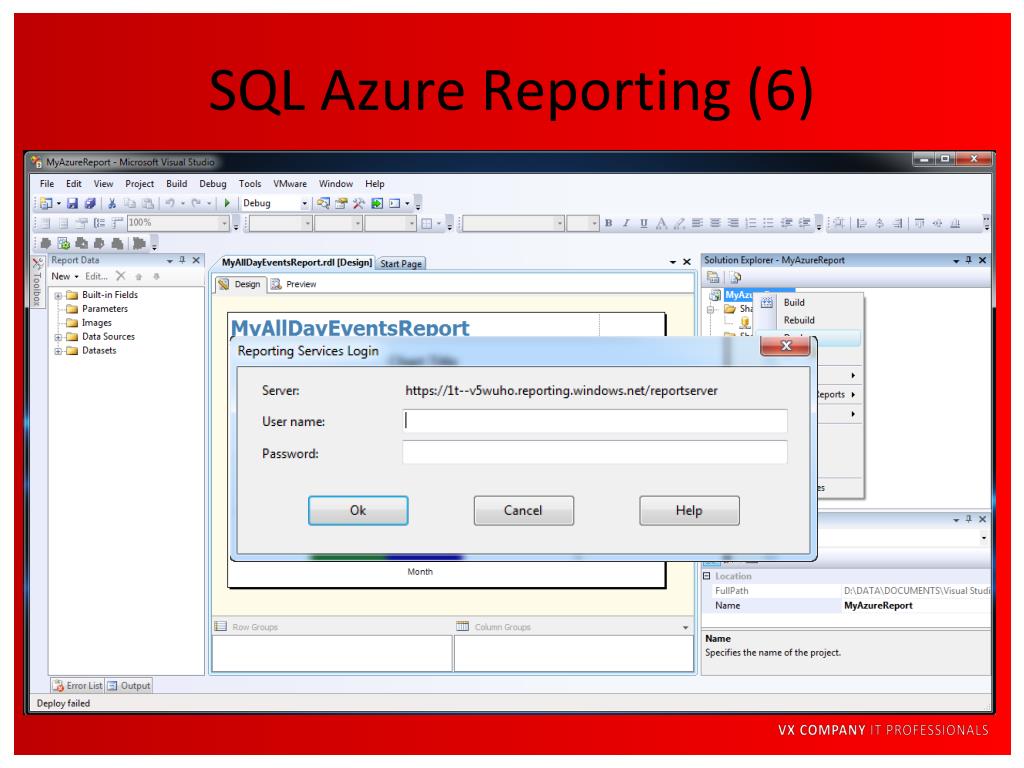This screenshot has width=1024, height=768.
Task: Choose Rebuild in the context menu
Action: 799,320
